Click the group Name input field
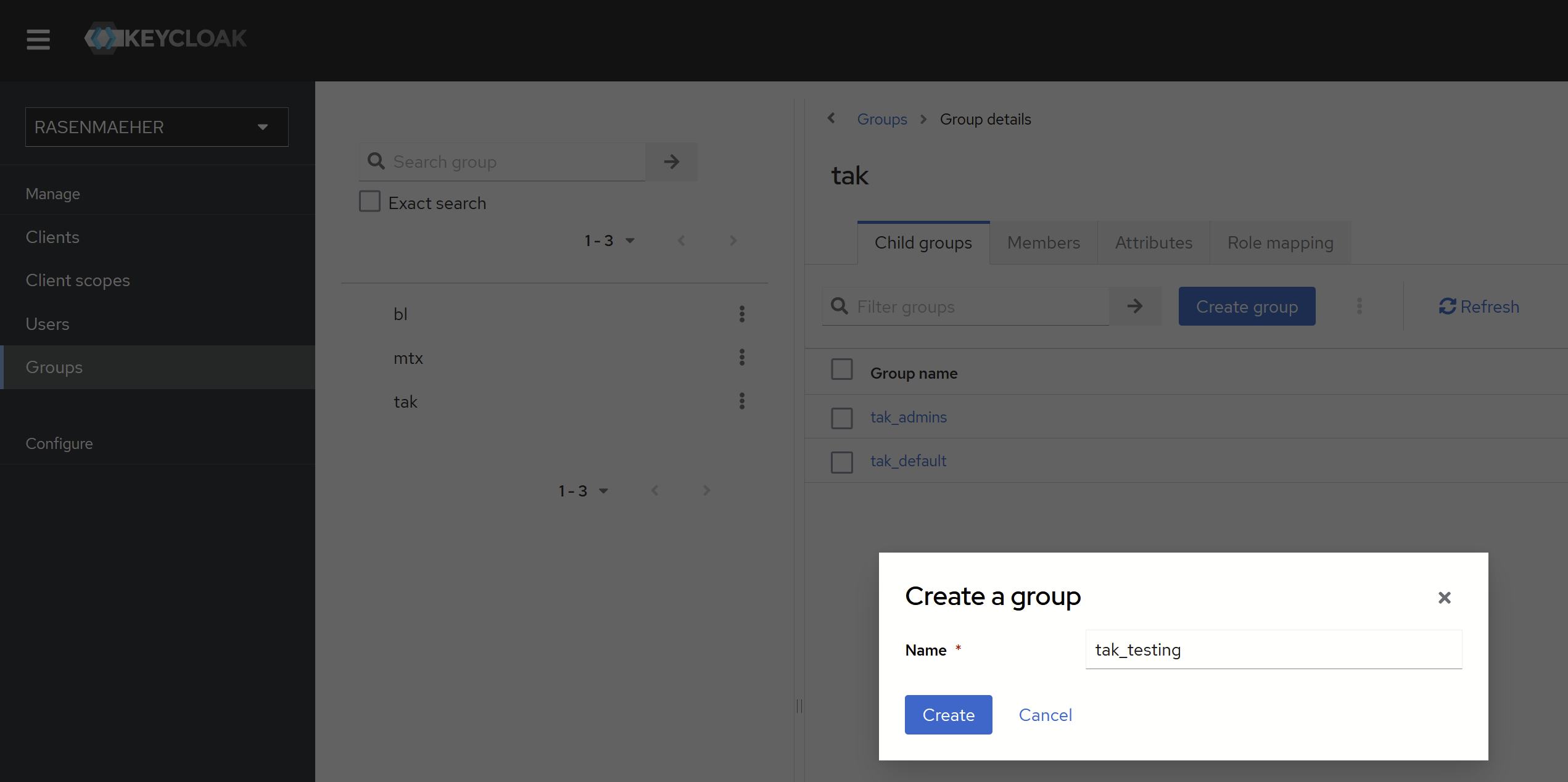The width and height of the screenshot is (1568, 782). [x=1273, y=649]
